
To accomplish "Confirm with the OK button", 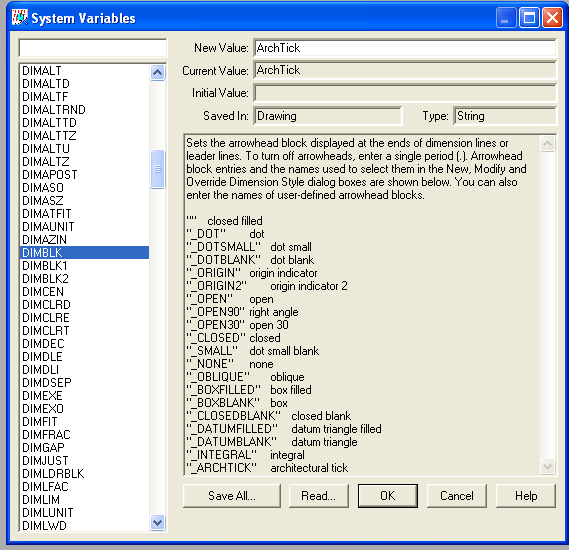I will [388, 496].
